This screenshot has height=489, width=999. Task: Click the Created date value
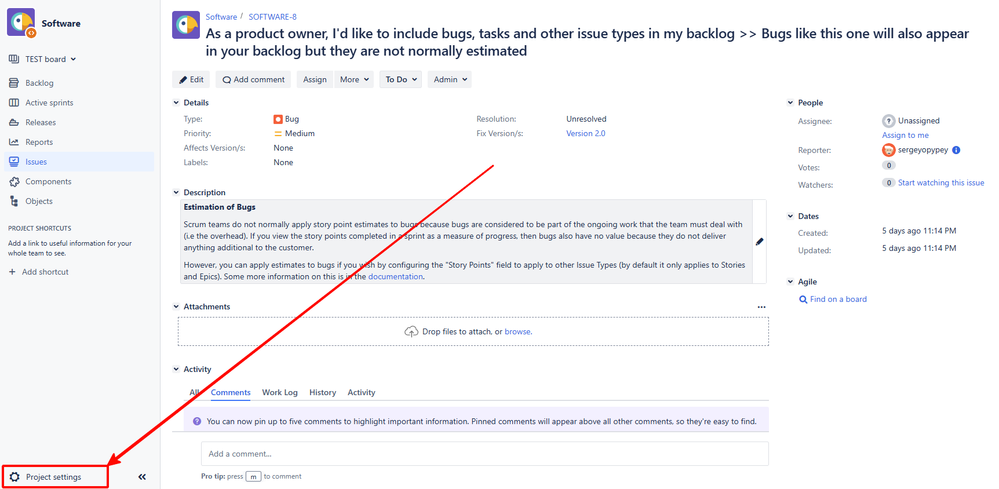(919, 231)
